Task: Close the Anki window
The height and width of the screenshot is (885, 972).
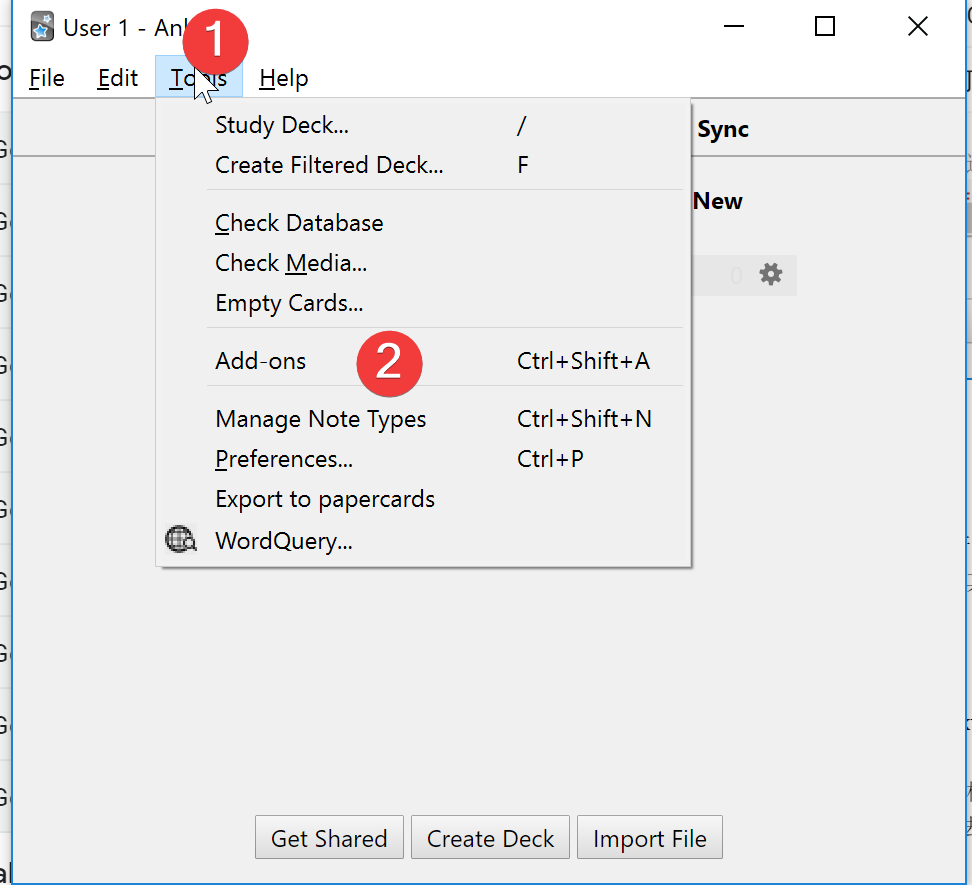Action: pyautogui.click(x=917, y=26)
